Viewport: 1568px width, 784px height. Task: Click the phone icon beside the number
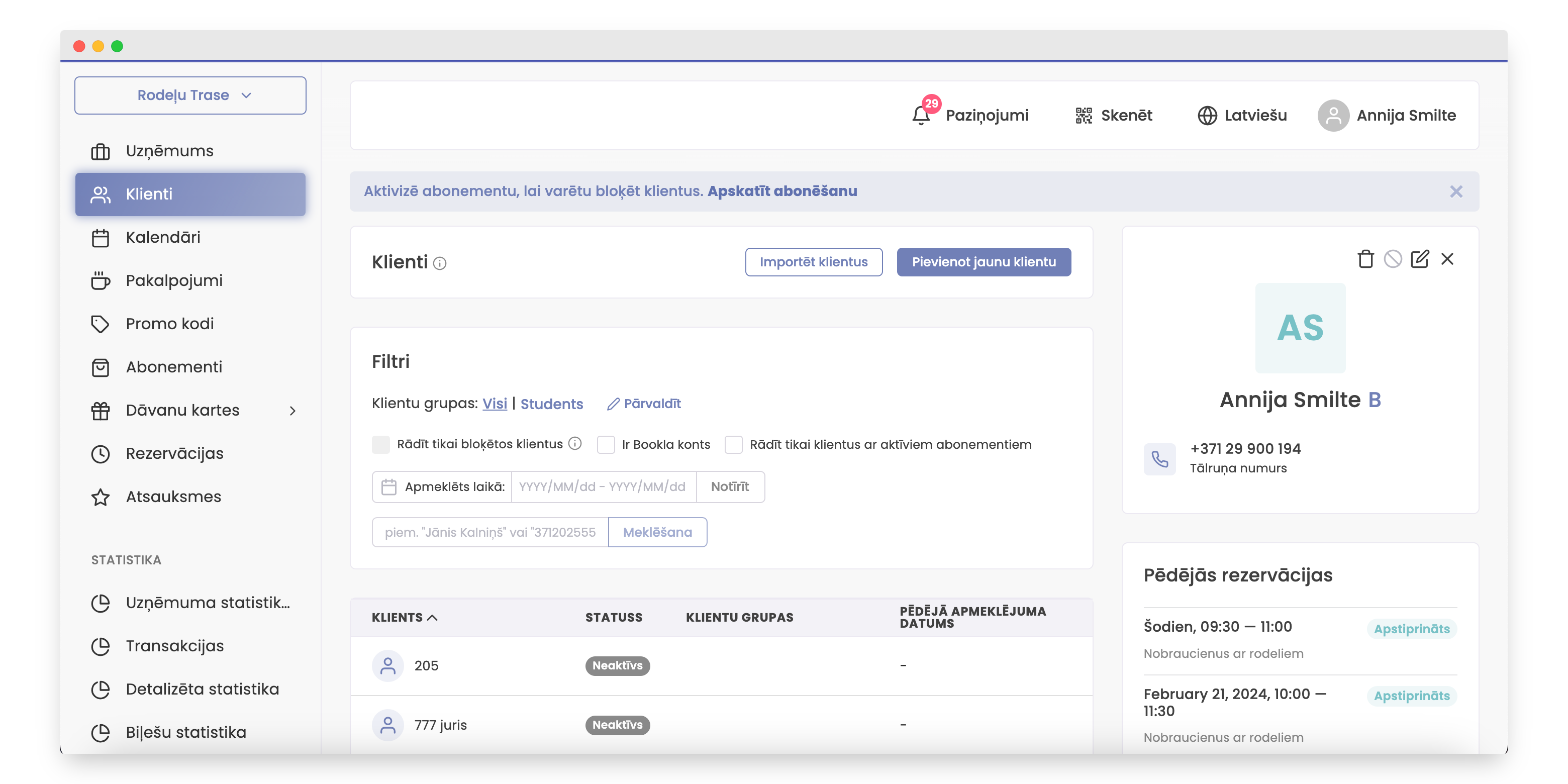(1159, 458)
